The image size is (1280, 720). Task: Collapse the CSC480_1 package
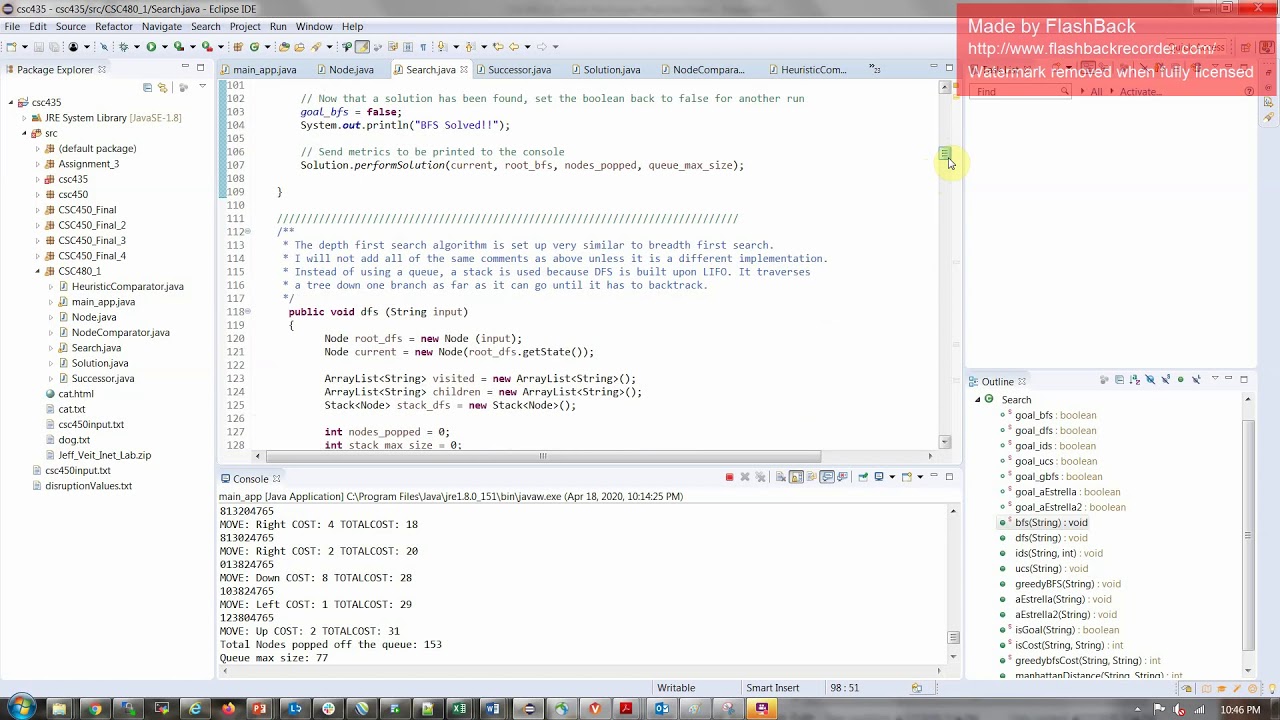37,271
